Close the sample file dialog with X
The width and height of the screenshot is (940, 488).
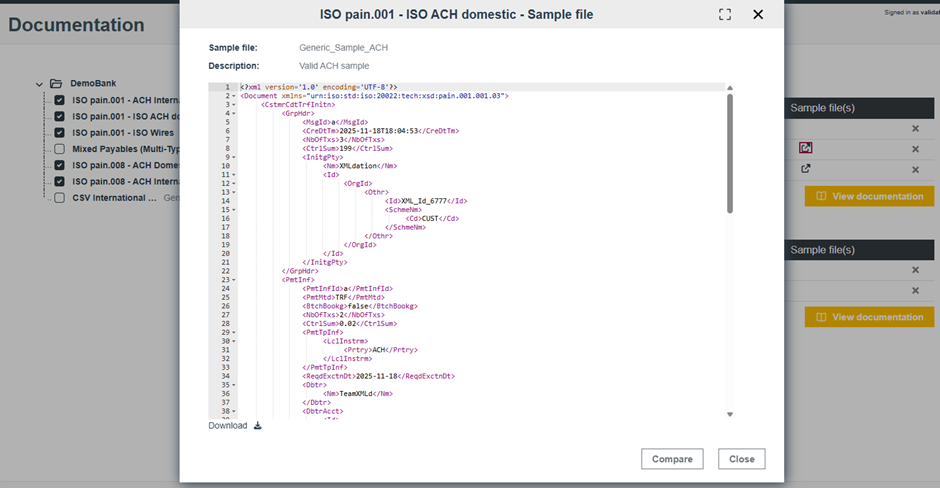point(758,15)
